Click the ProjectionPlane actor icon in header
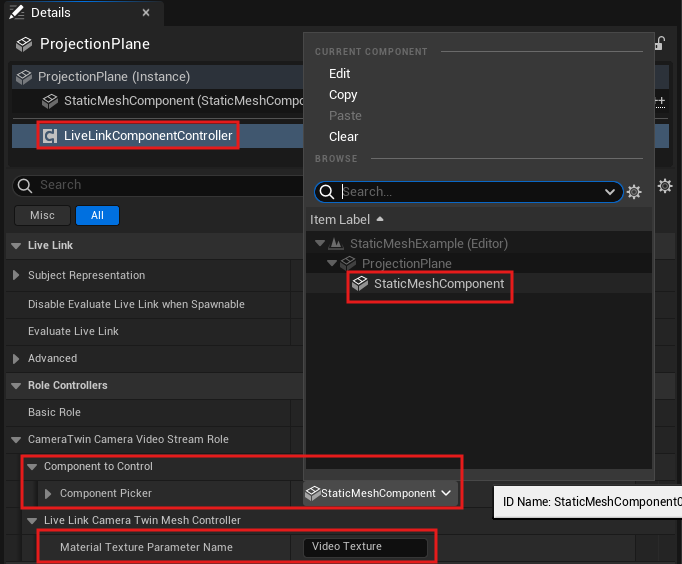This screenshot has width=682, height=564. point(25,44)
